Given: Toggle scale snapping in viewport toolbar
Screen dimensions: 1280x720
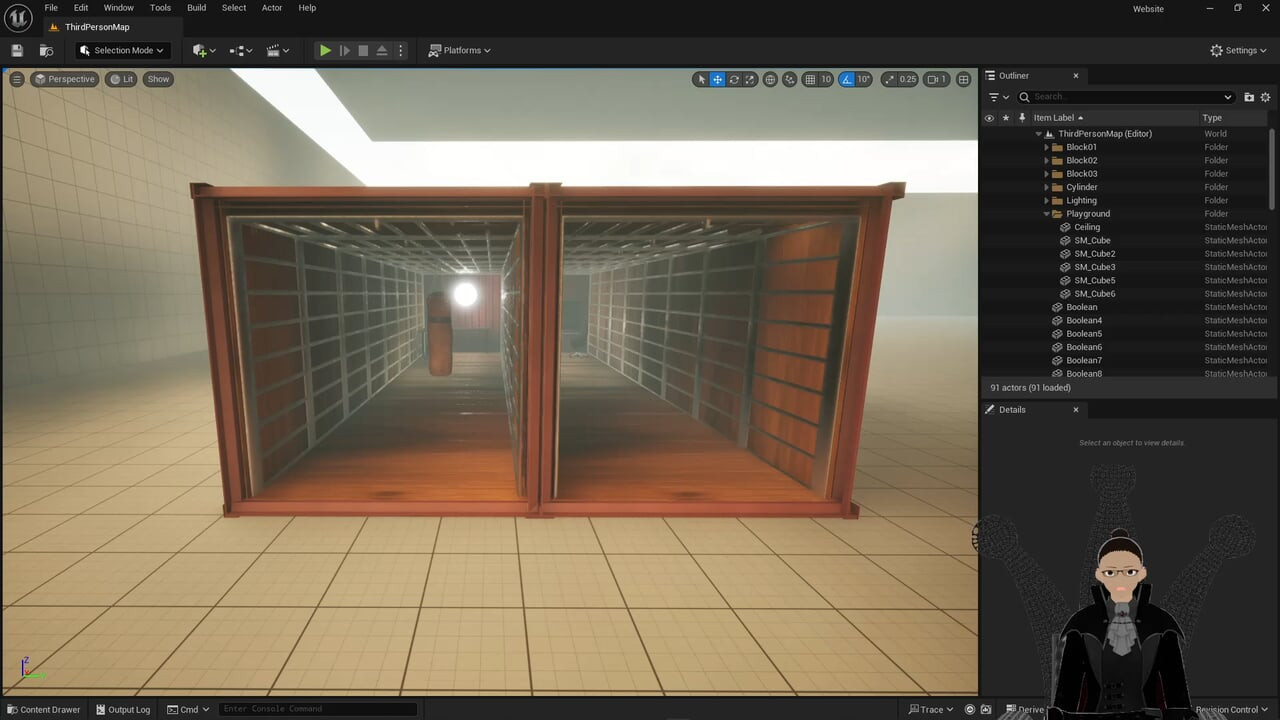Looking at the screenshot, I should point(889,79).
